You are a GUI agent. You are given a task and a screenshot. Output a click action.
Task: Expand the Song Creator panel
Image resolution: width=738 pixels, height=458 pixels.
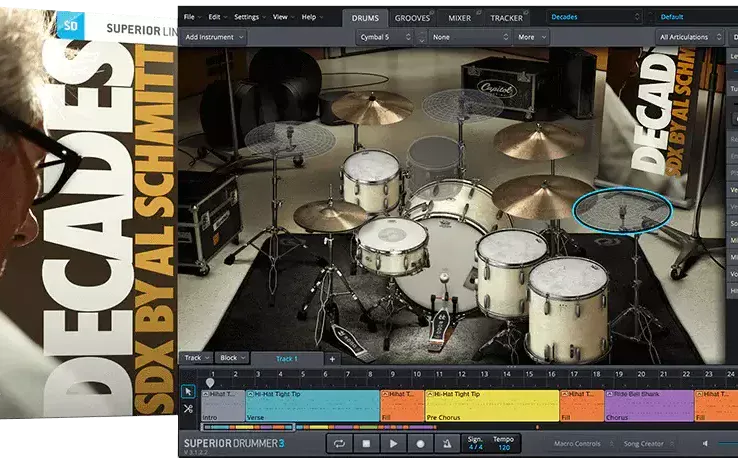(x=648, y=443)
